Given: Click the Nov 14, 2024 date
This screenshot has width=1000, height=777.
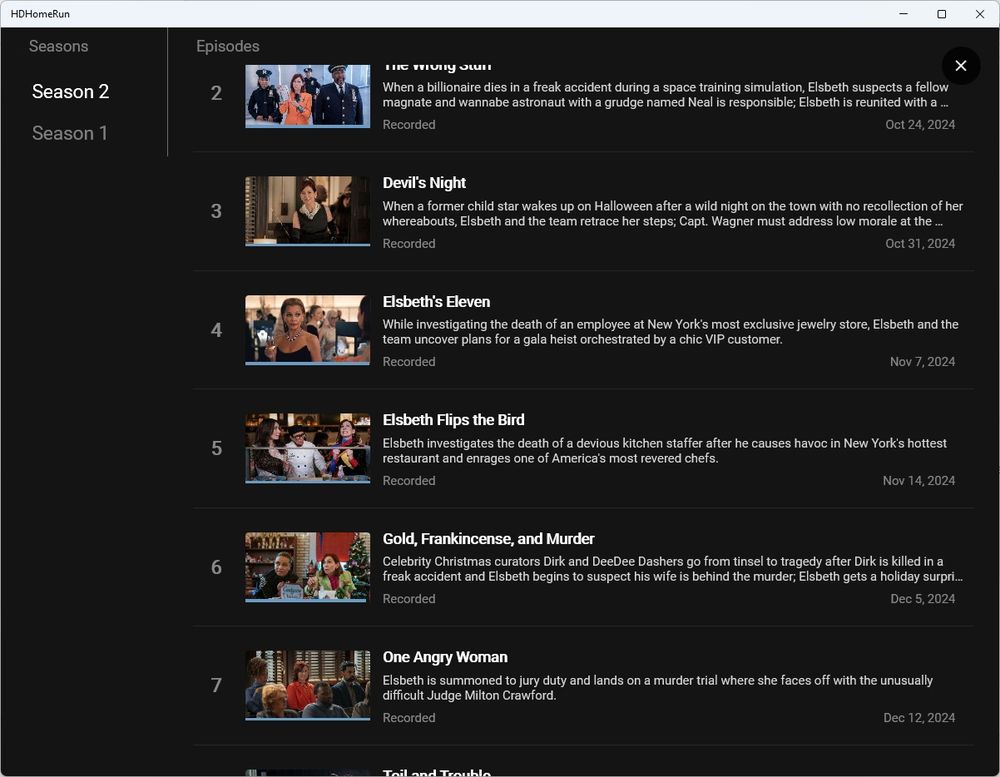Looking at the screenshot, I should 918,480.
